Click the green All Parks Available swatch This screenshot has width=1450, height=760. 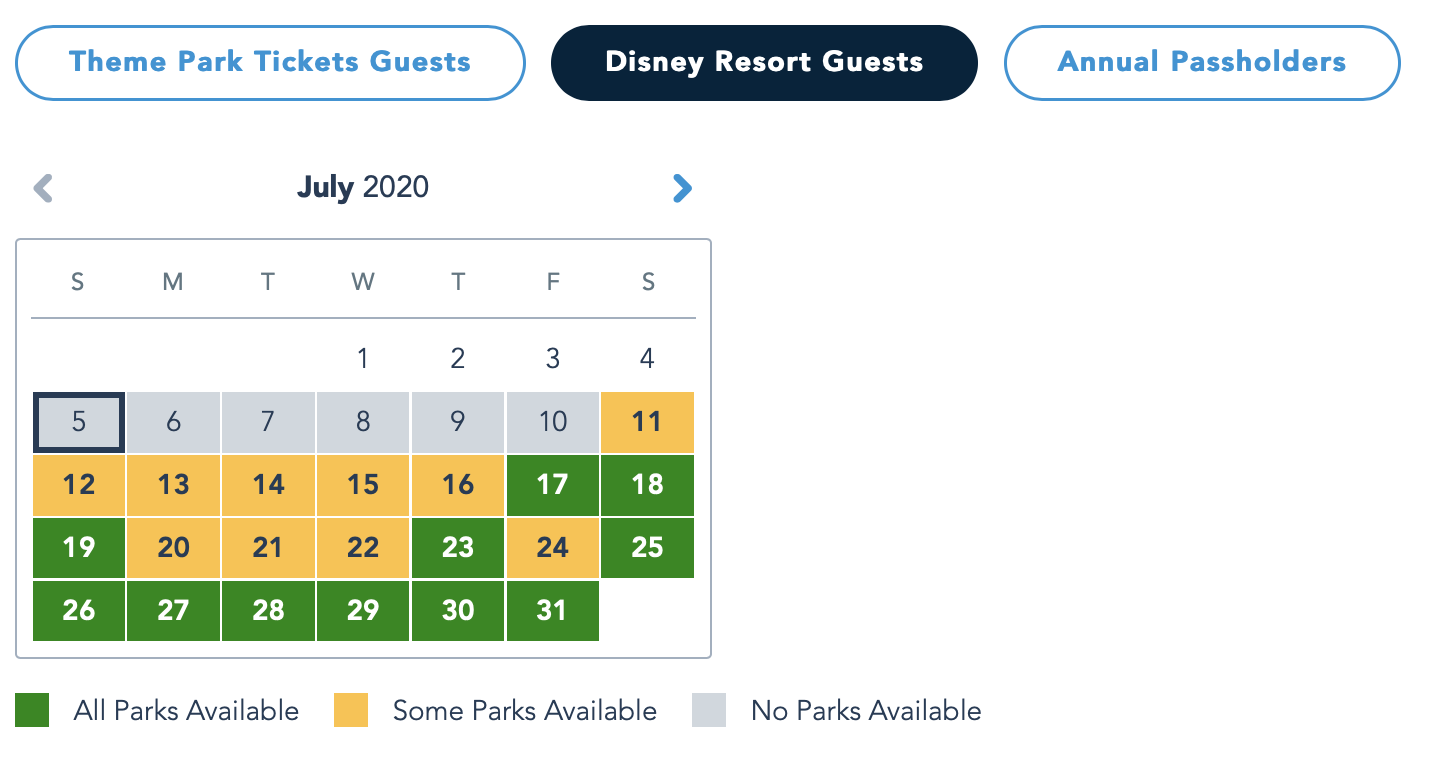pos(32,710)
